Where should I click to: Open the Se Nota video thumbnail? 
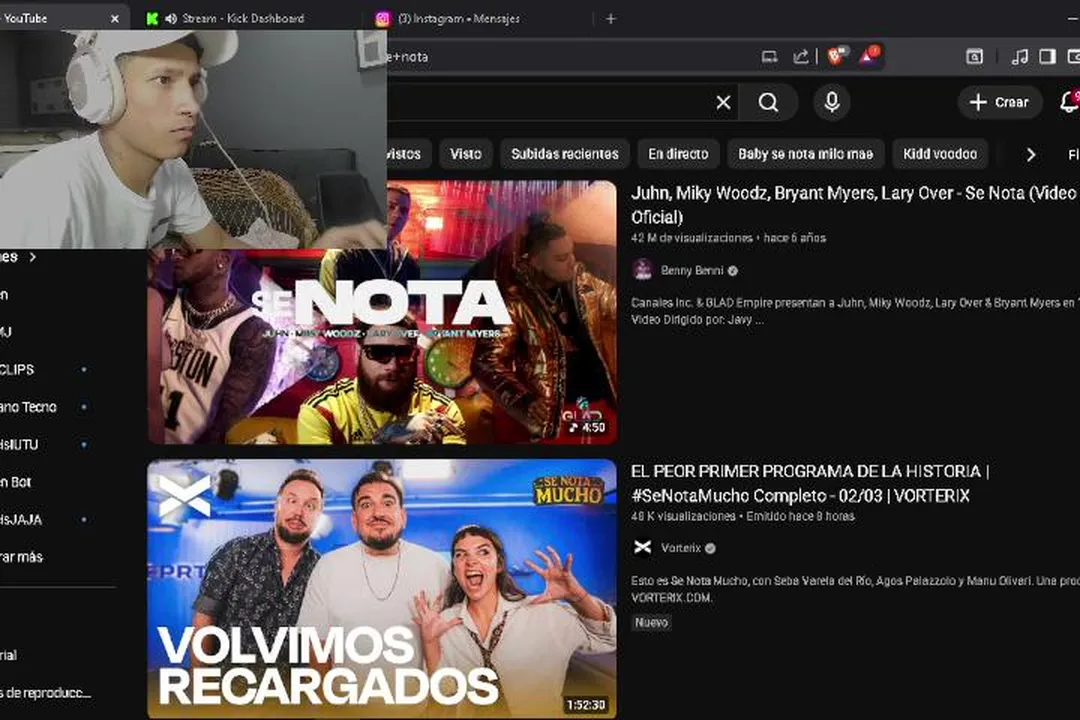click(382, 312)
